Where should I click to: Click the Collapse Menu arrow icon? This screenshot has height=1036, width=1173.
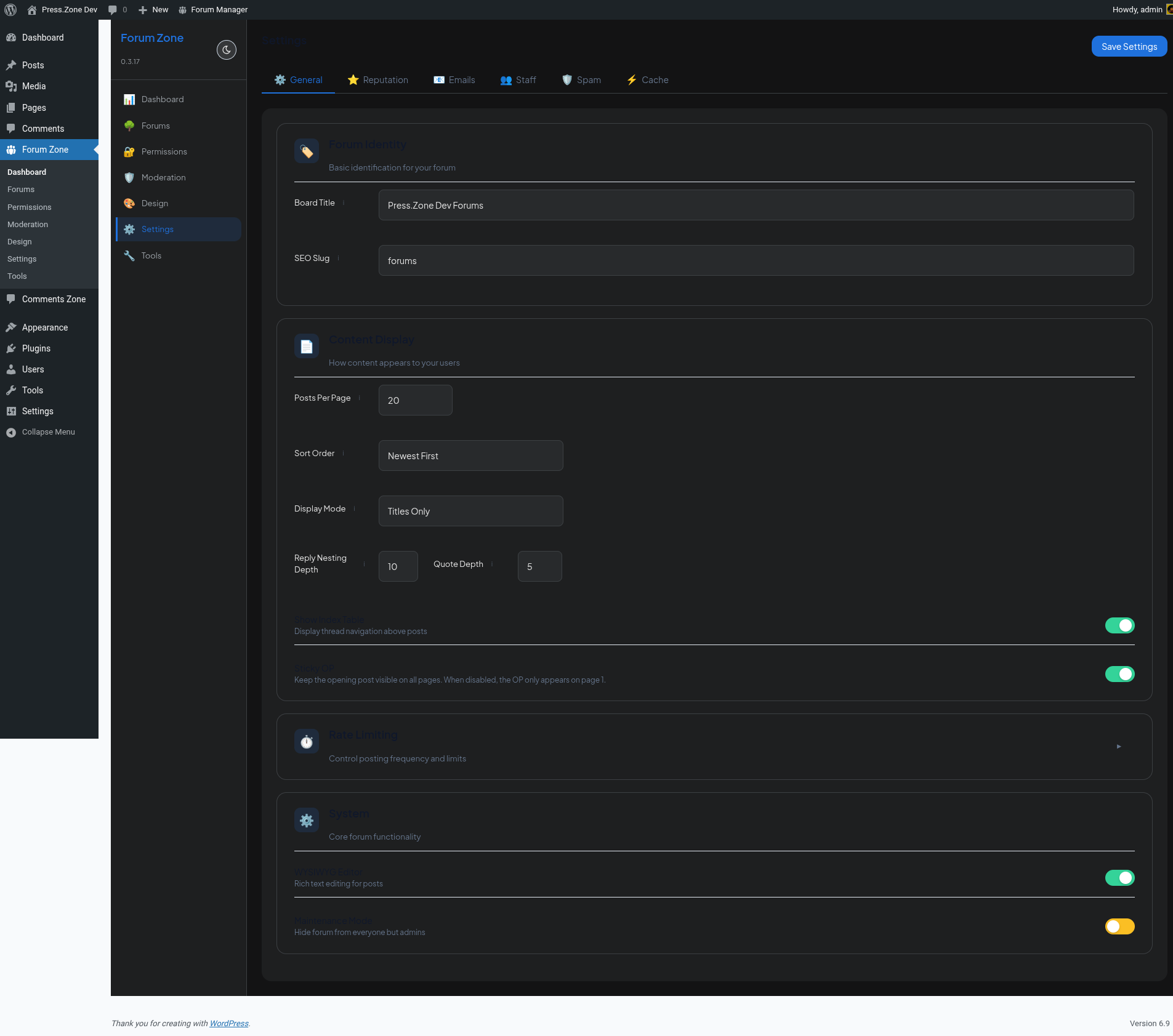click(11, 432)
